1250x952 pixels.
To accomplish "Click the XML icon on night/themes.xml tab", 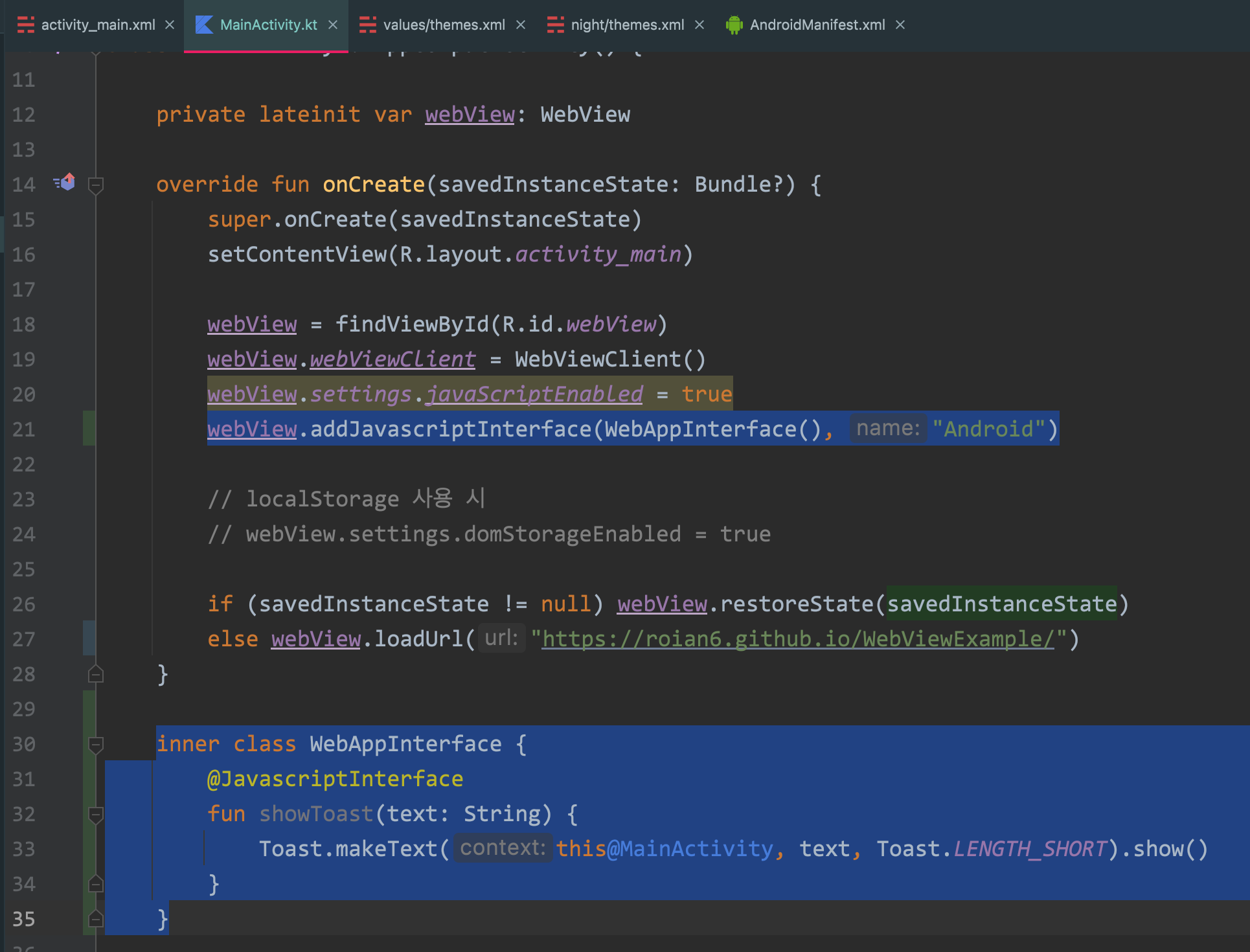I will pos(556,25).
